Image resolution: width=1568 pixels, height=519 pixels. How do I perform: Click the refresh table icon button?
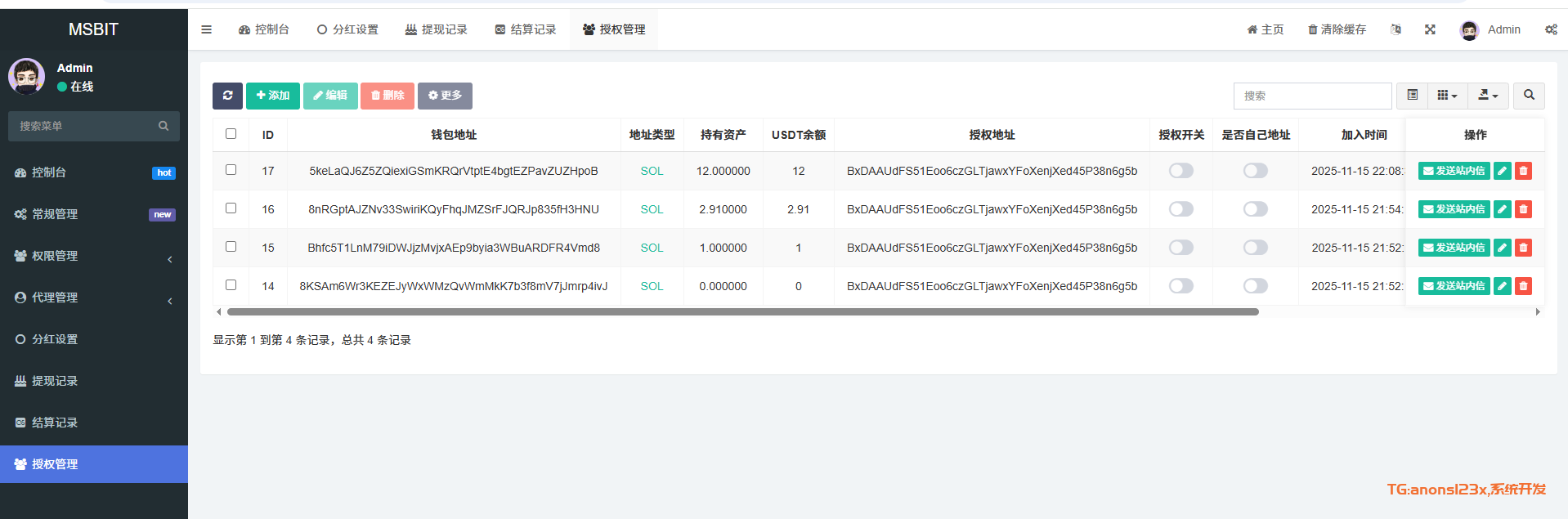coord(227,96)
